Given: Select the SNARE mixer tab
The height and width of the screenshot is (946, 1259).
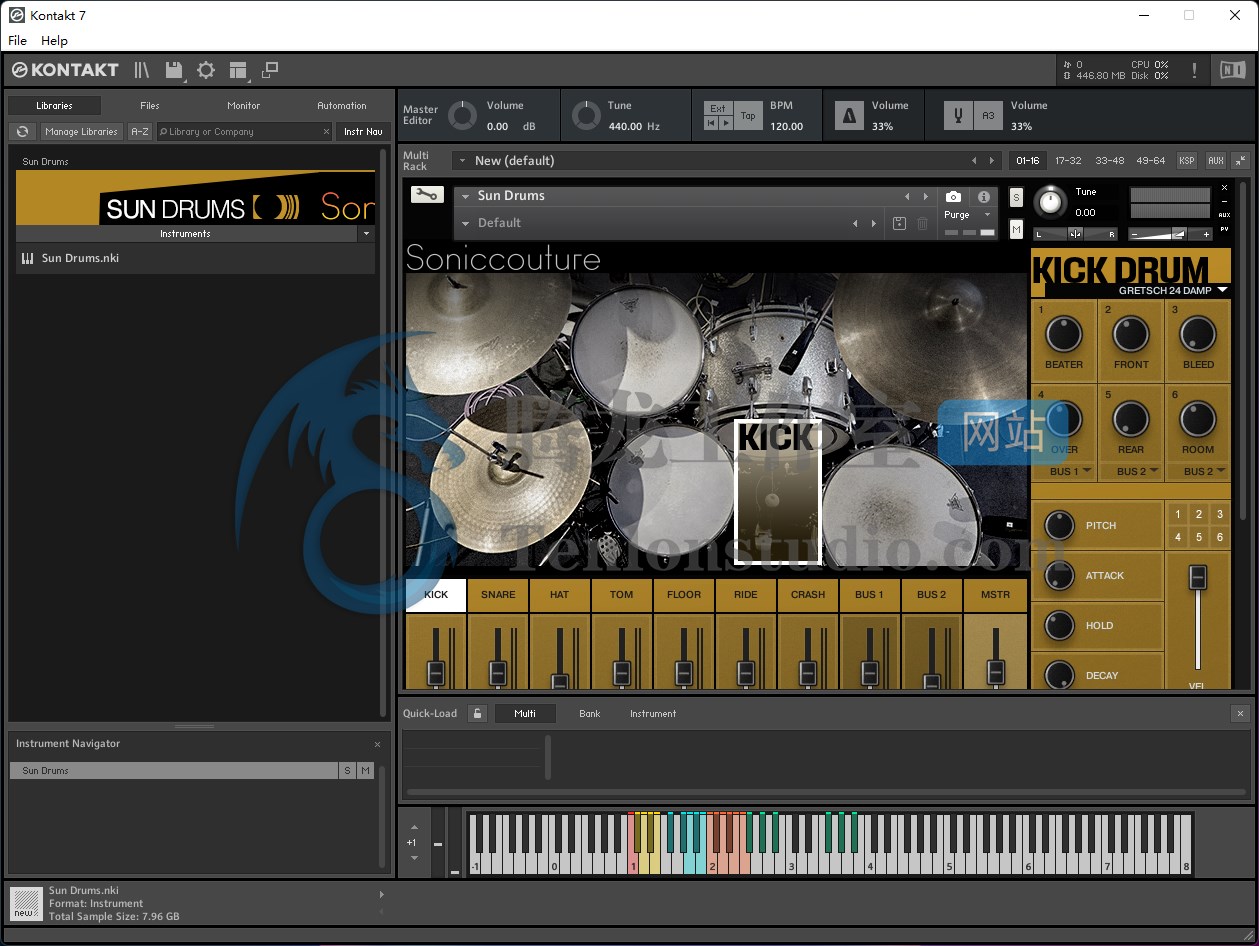Looking at the screenshot, I should 498,594.
